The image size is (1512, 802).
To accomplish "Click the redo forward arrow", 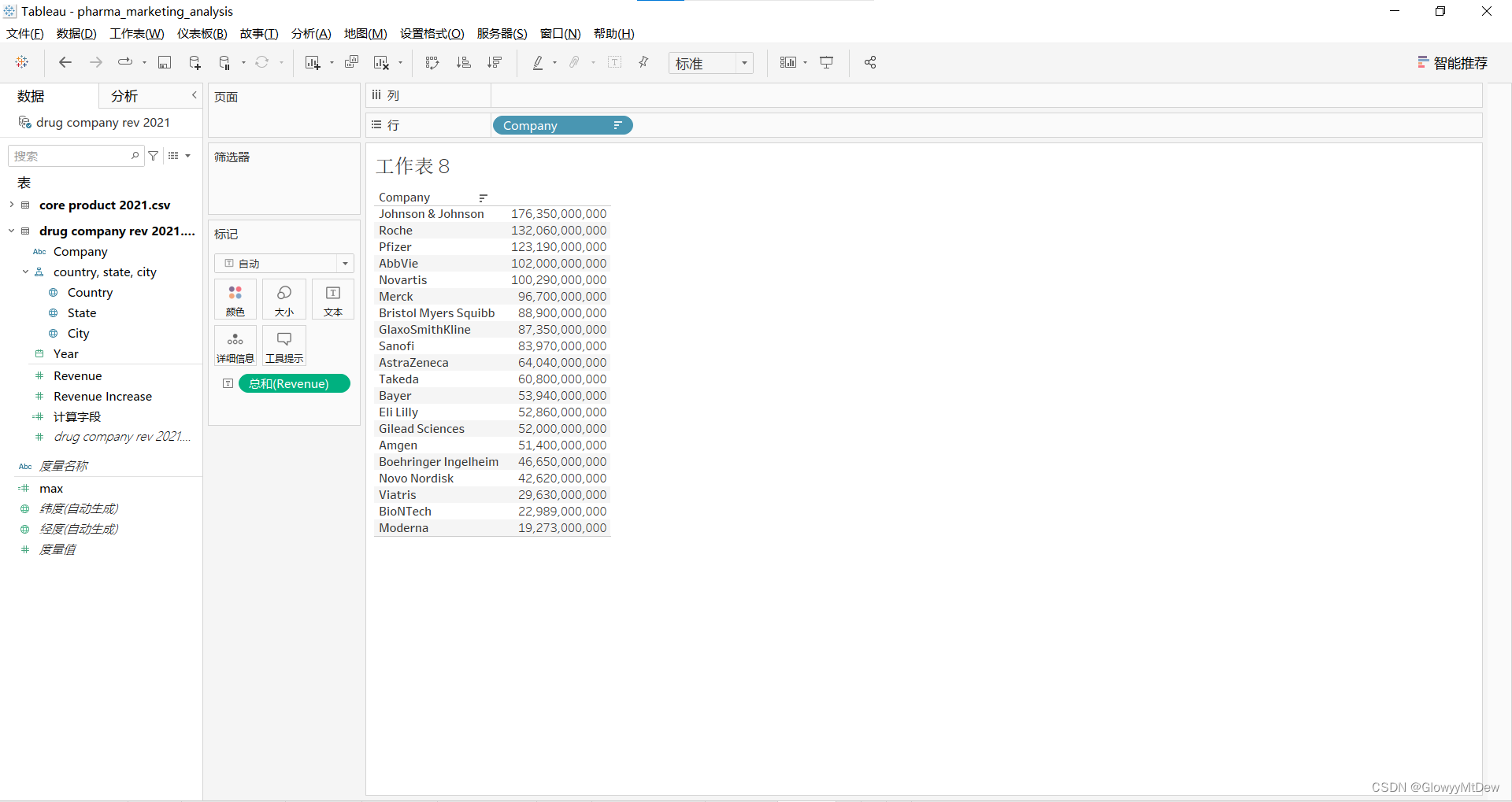I will [x=96, y=62].
